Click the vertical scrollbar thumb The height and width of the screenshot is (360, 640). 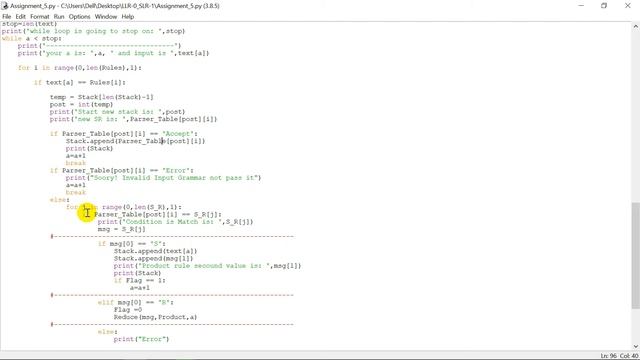[x=636, y=255]
